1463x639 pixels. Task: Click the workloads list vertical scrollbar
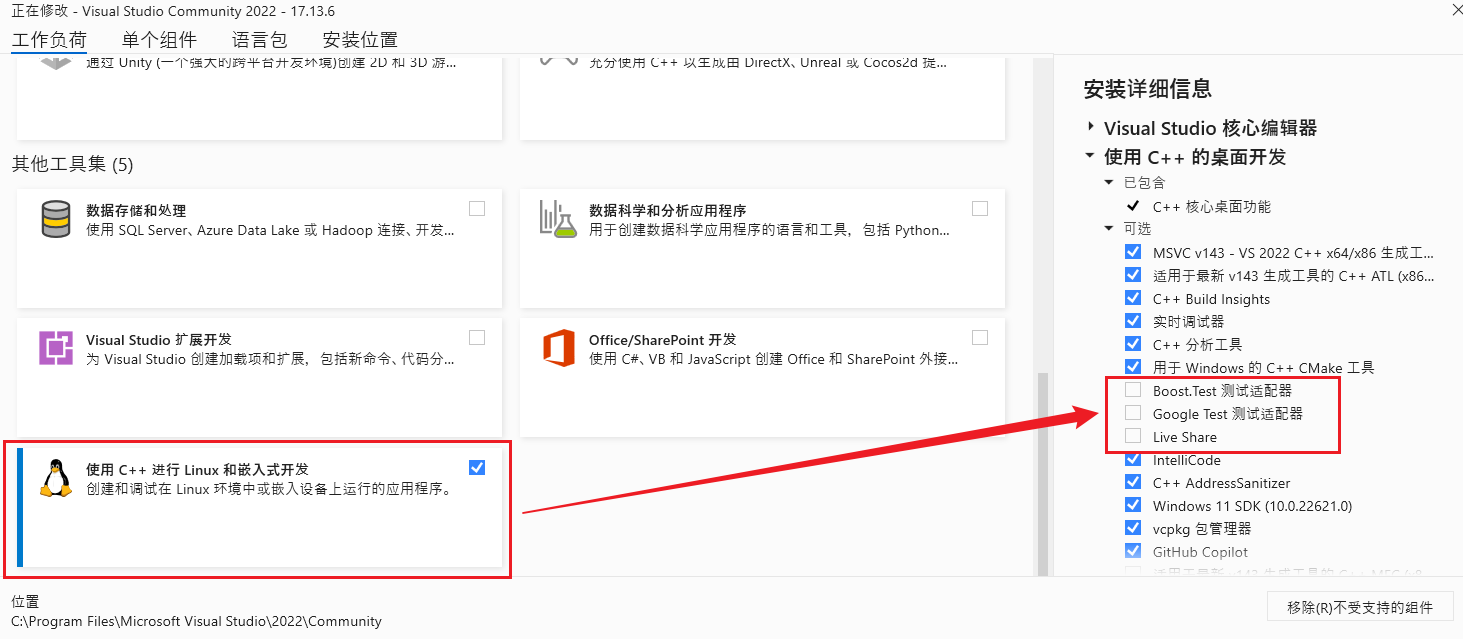pyautogui.click(x=1044, y=475)
